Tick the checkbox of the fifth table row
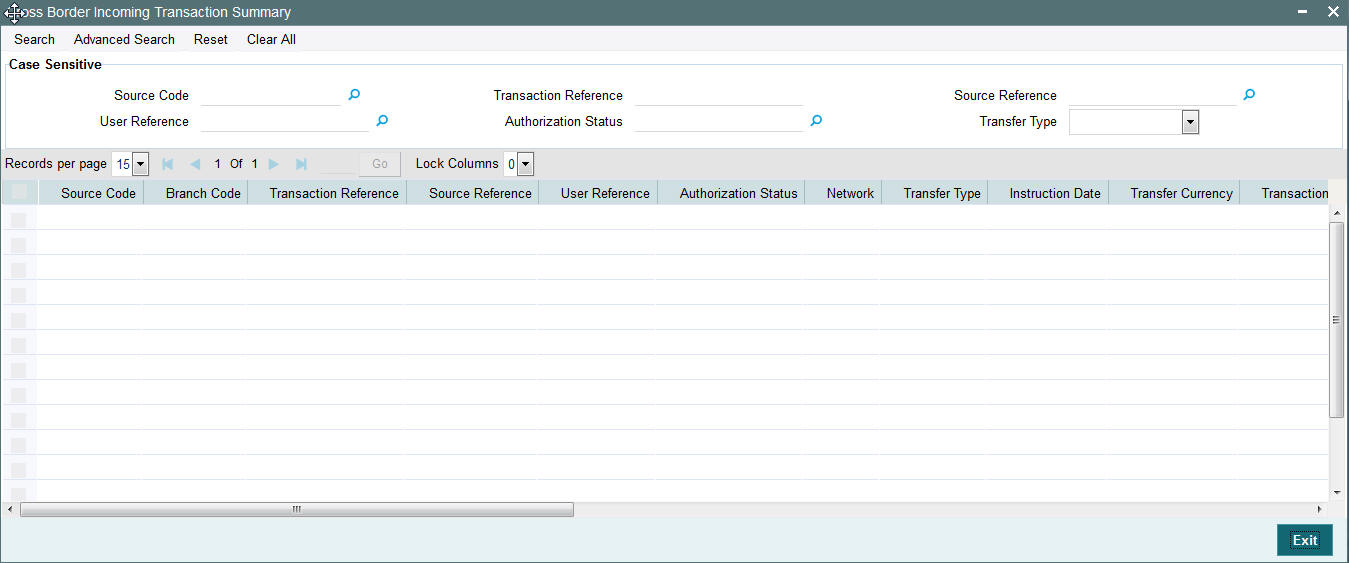The image size is (1349, 563). tap(19, 320)
